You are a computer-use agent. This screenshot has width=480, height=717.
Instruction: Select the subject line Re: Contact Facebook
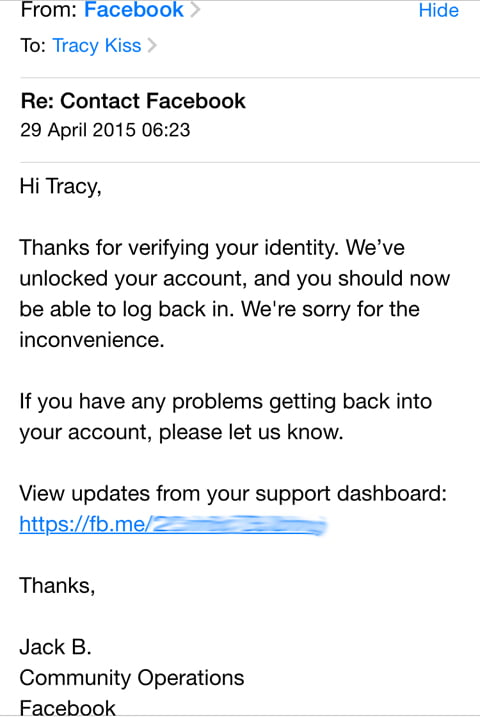coord(133,101)
